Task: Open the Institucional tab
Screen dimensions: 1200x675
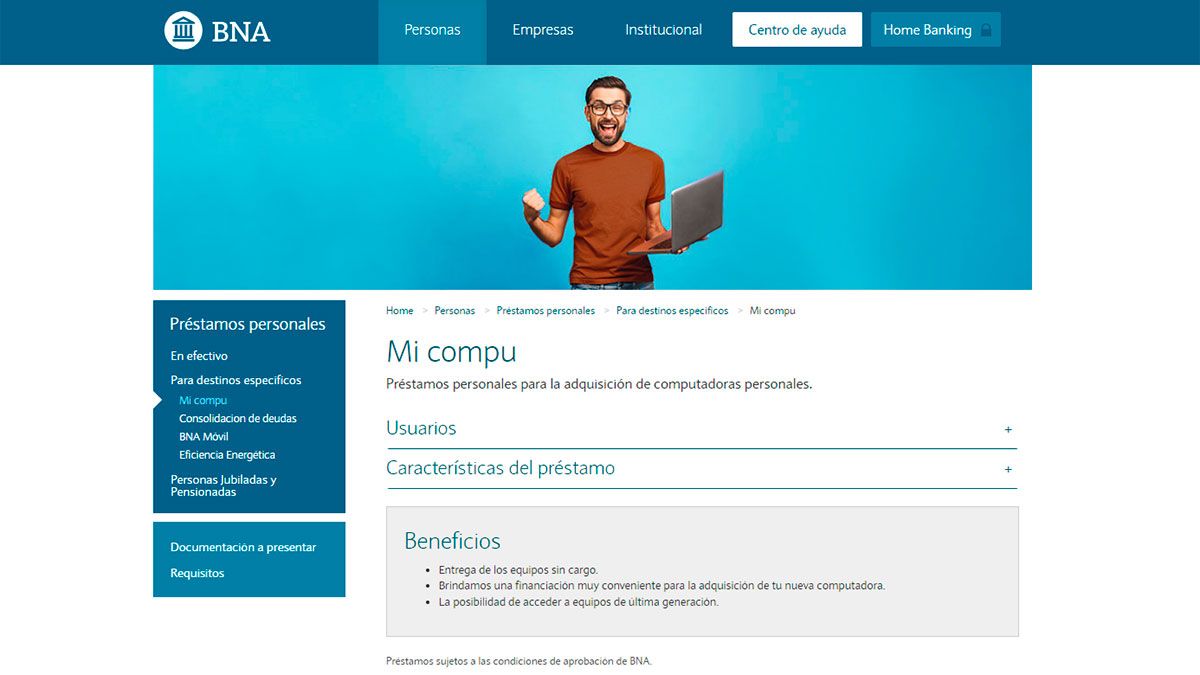Action: tap(664, 30)
